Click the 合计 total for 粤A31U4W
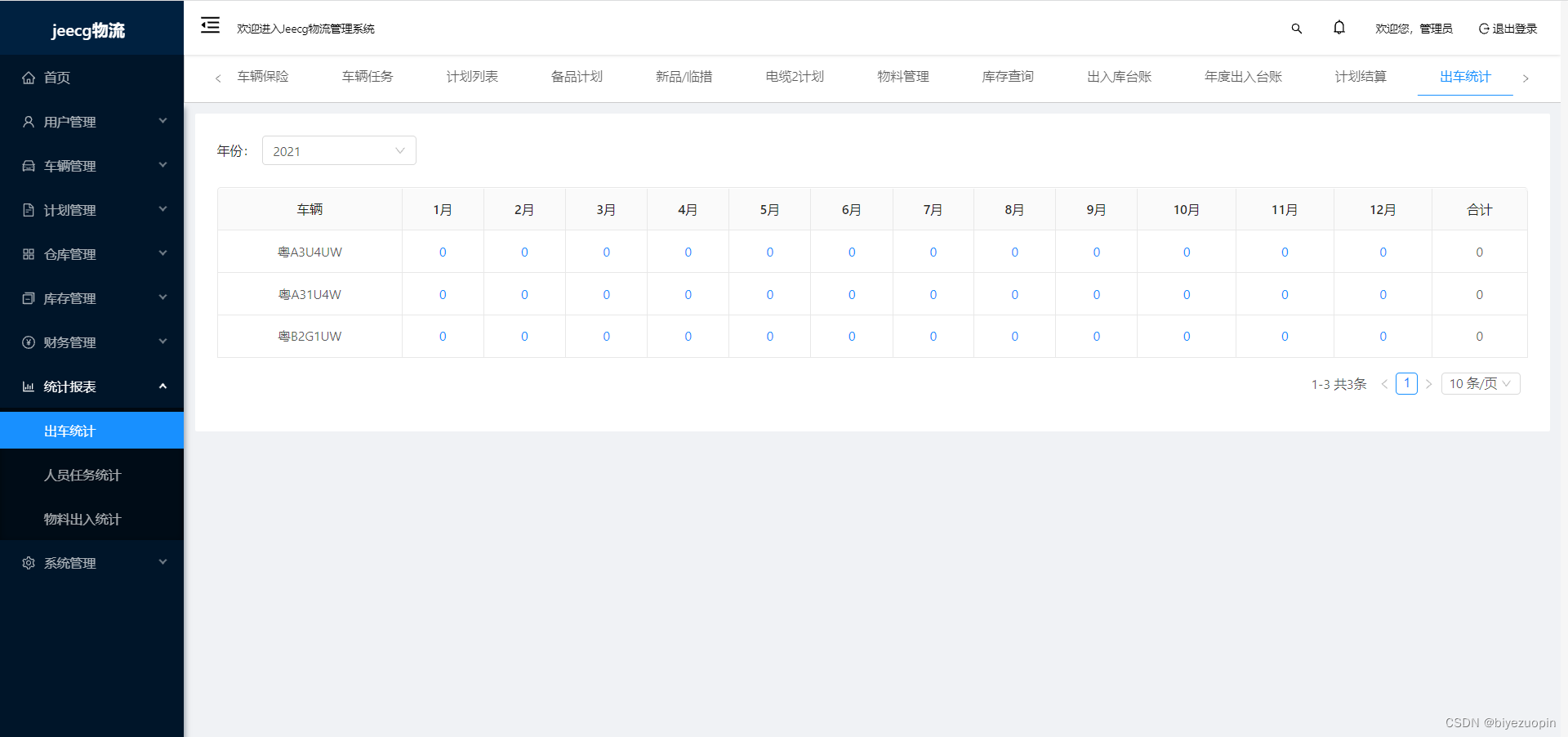 pyautogui.click(x=1479, y=295)
